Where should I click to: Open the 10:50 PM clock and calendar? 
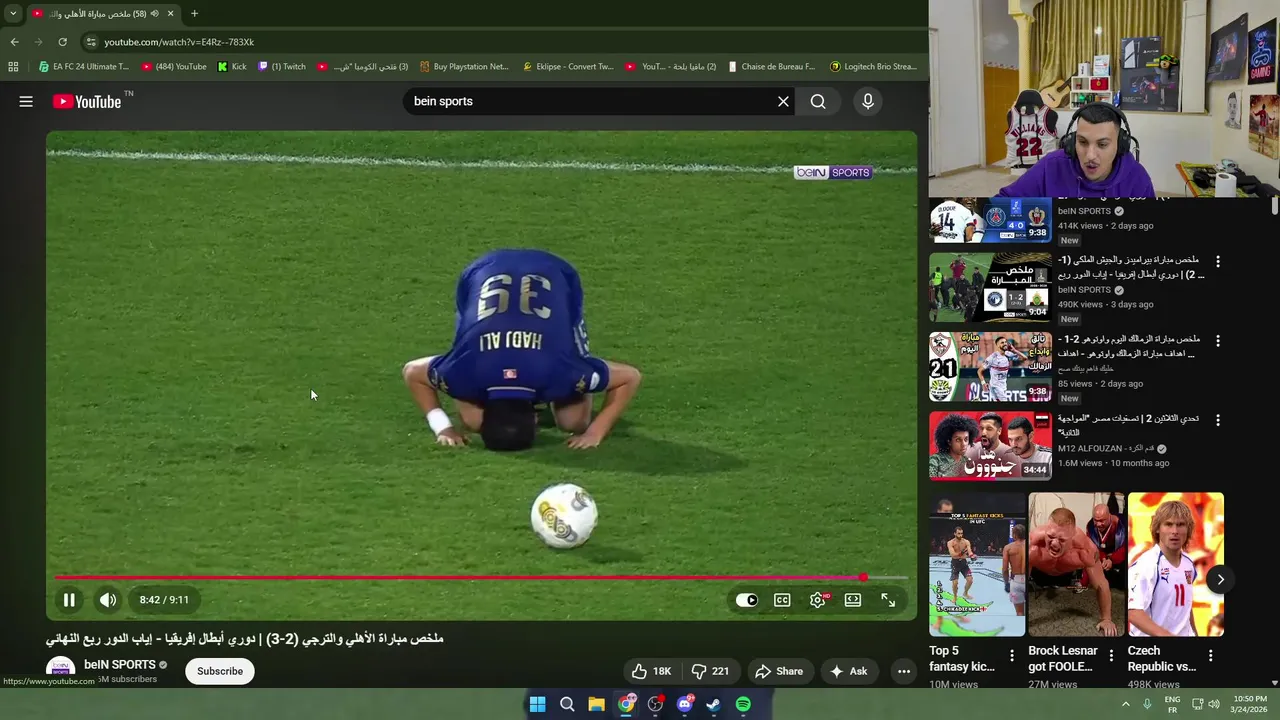(x=1250, y=704)
